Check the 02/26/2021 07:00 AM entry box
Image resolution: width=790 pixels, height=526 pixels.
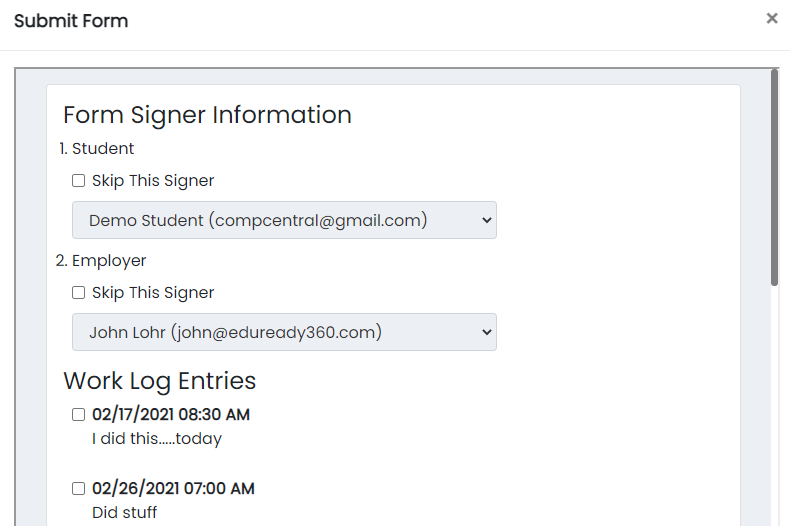[x=79, y=488]
